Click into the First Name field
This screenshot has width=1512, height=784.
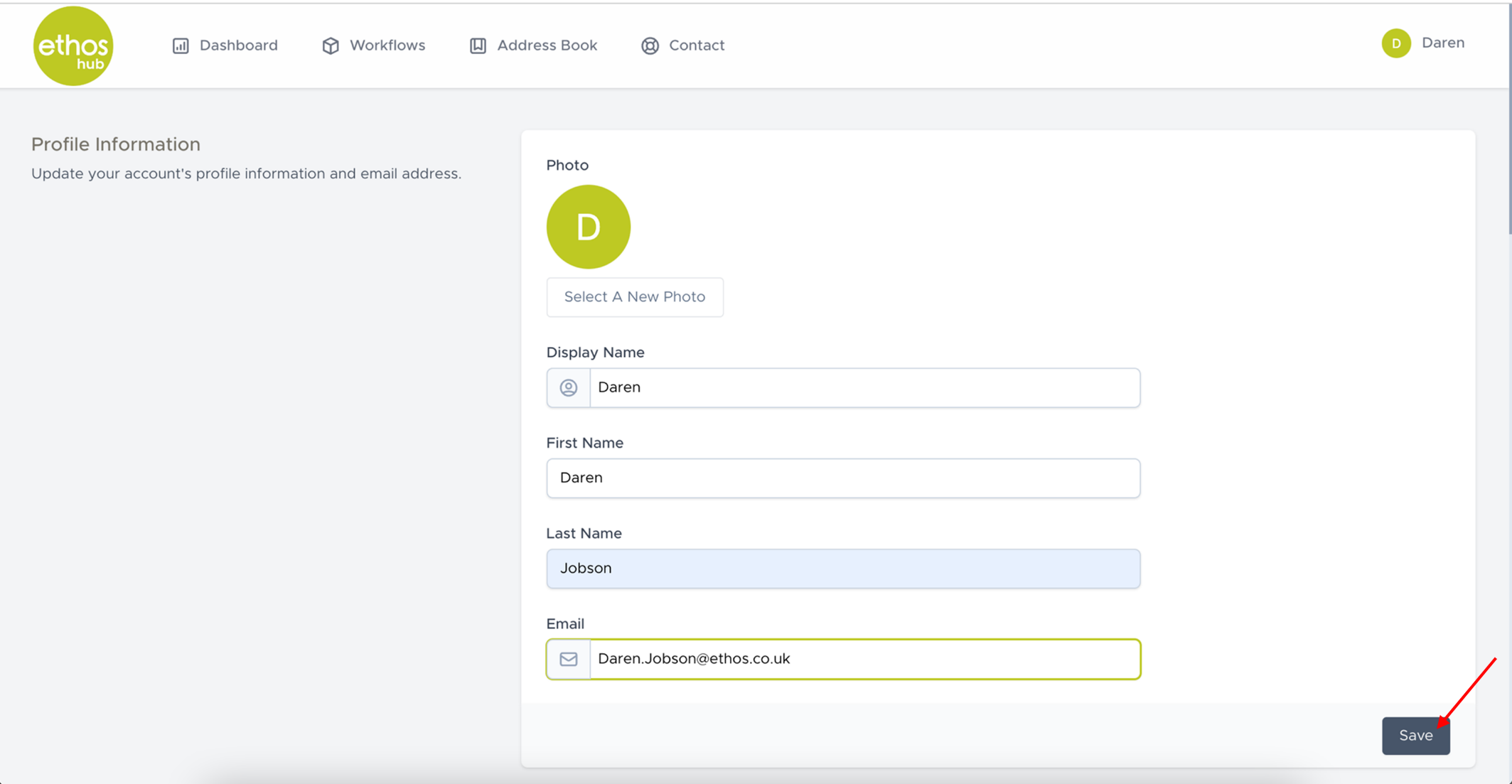pyautogui.click(x=842, y=478)
